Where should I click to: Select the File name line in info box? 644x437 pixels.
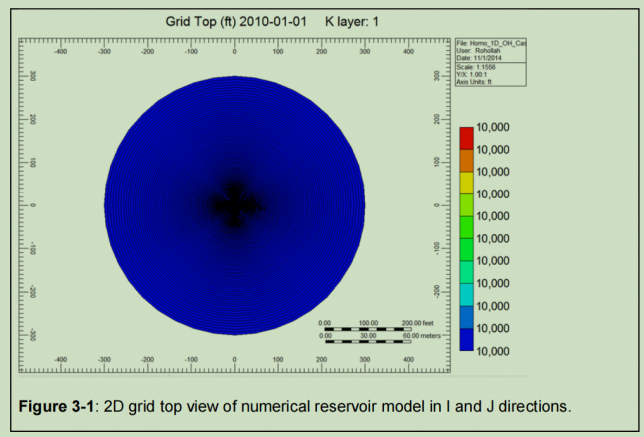coord(490,44)
